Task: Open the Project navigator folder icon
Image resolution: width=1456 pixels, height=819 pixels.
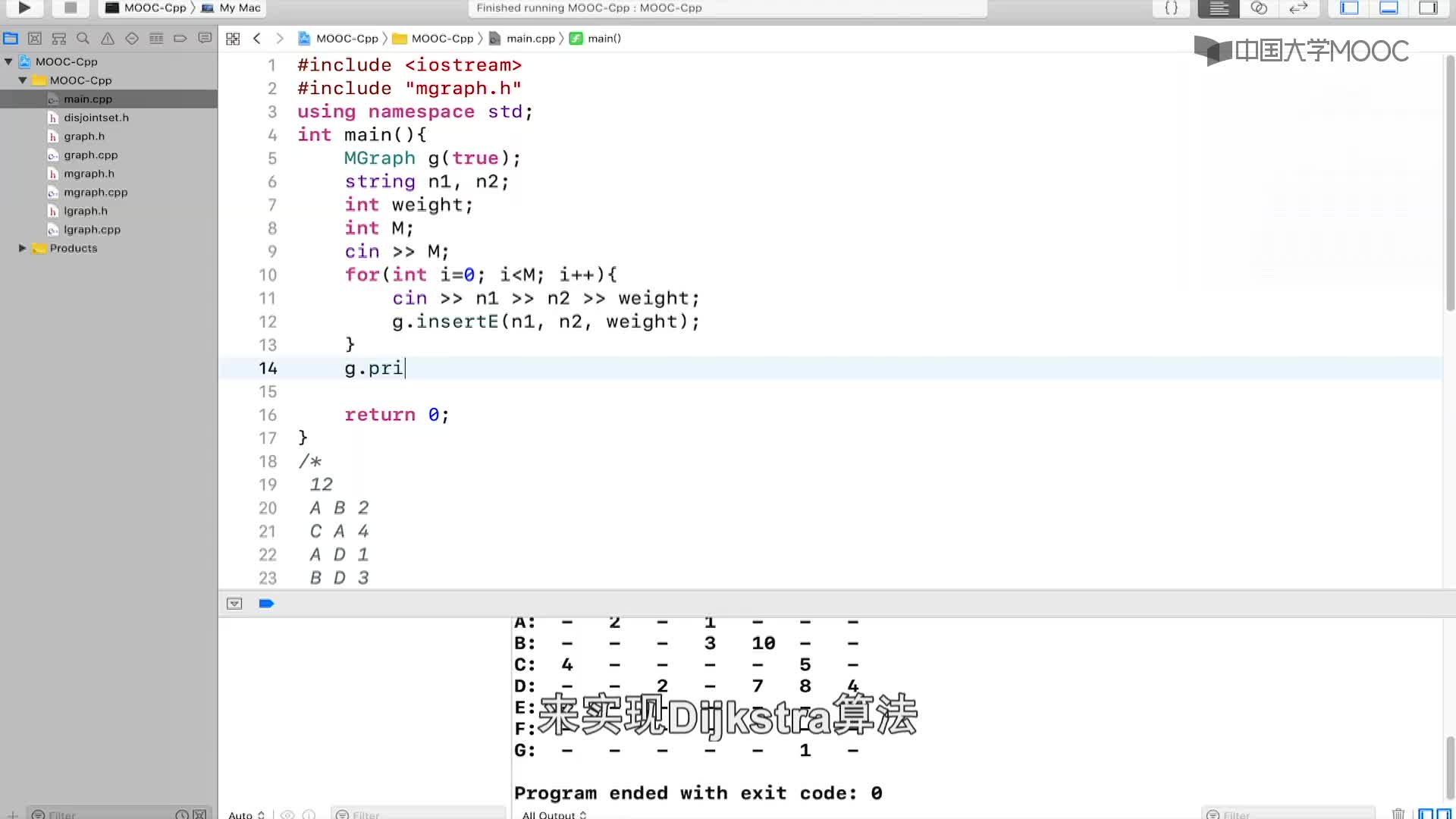Action: (11, 38)
